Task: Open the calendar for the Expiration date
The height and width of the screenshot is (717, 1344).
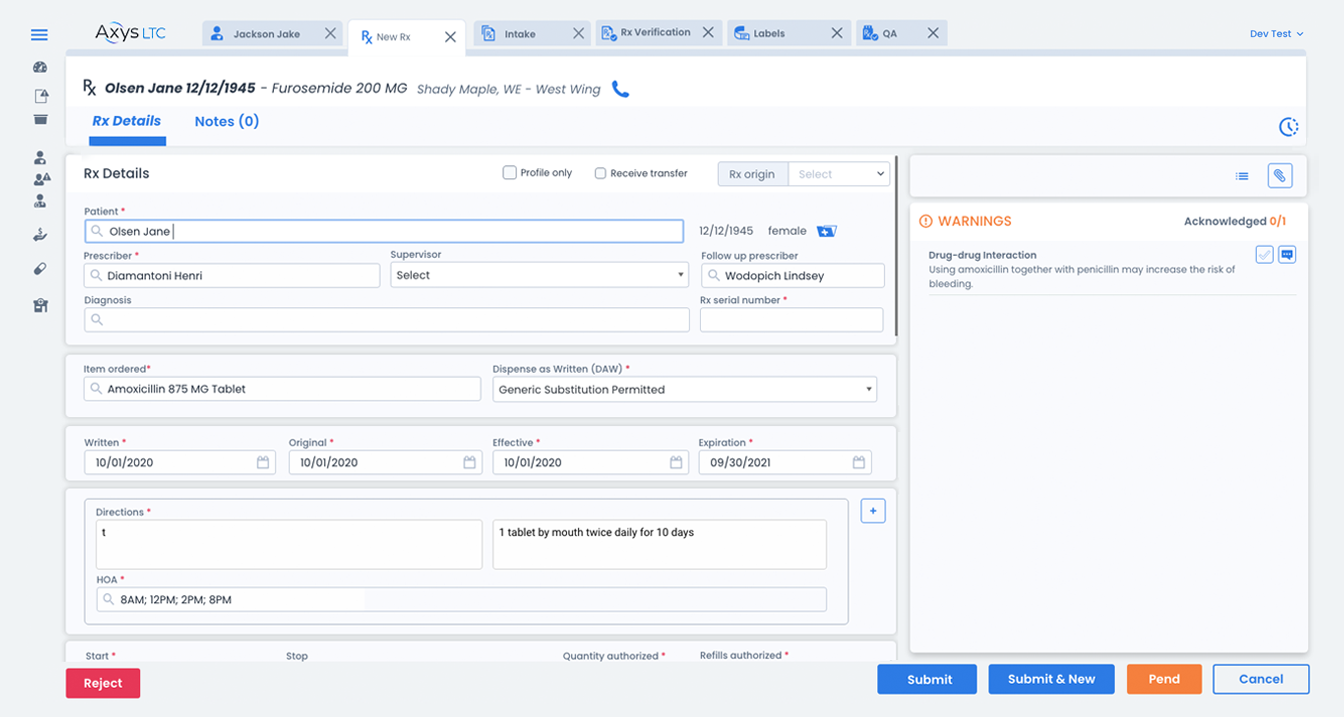Action: tap(859, 462)
